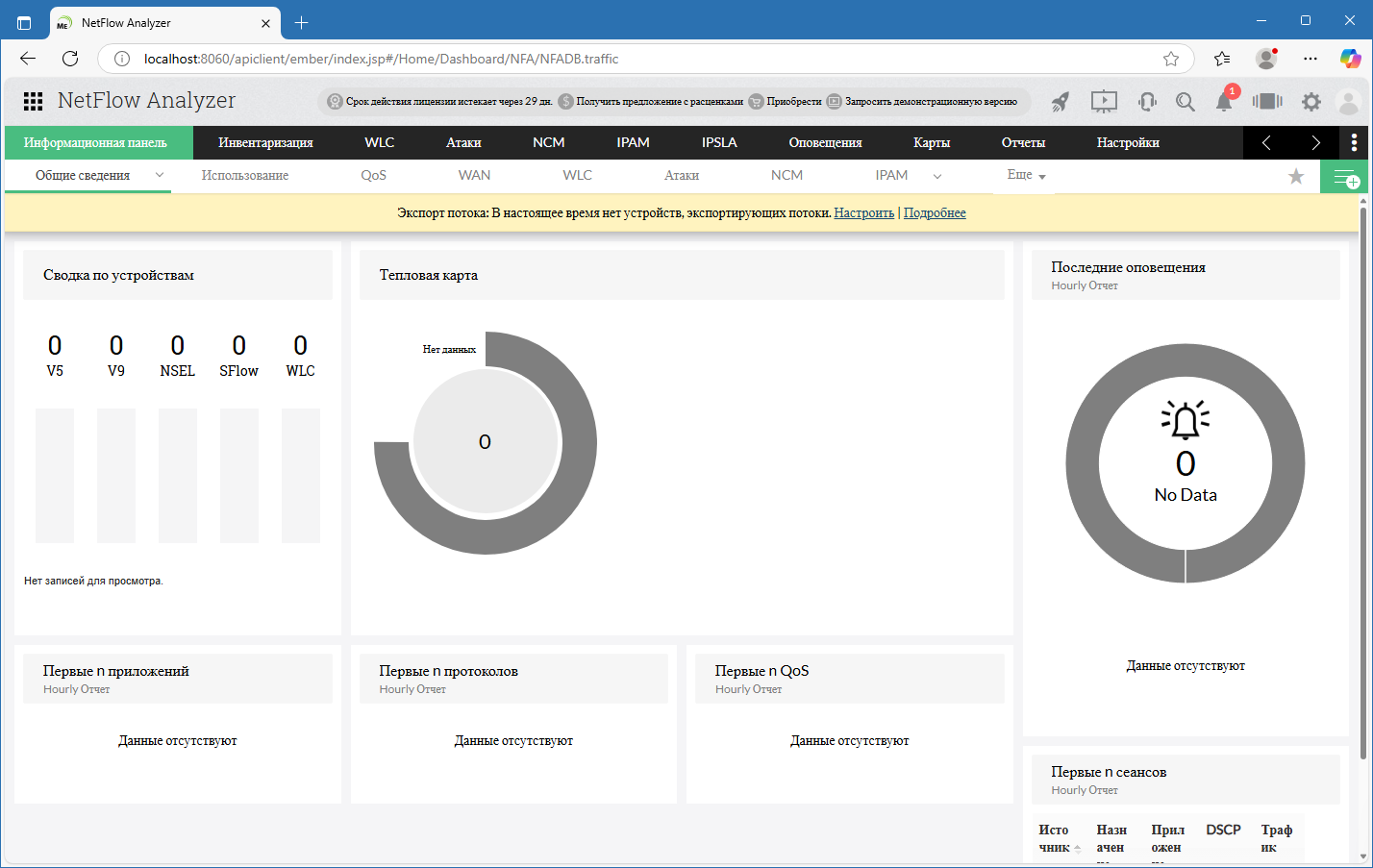Image resolution: width=1373 pixels, height=868 pixels.
Task: Switch to the NCM subtab
Action: point(786,175)
